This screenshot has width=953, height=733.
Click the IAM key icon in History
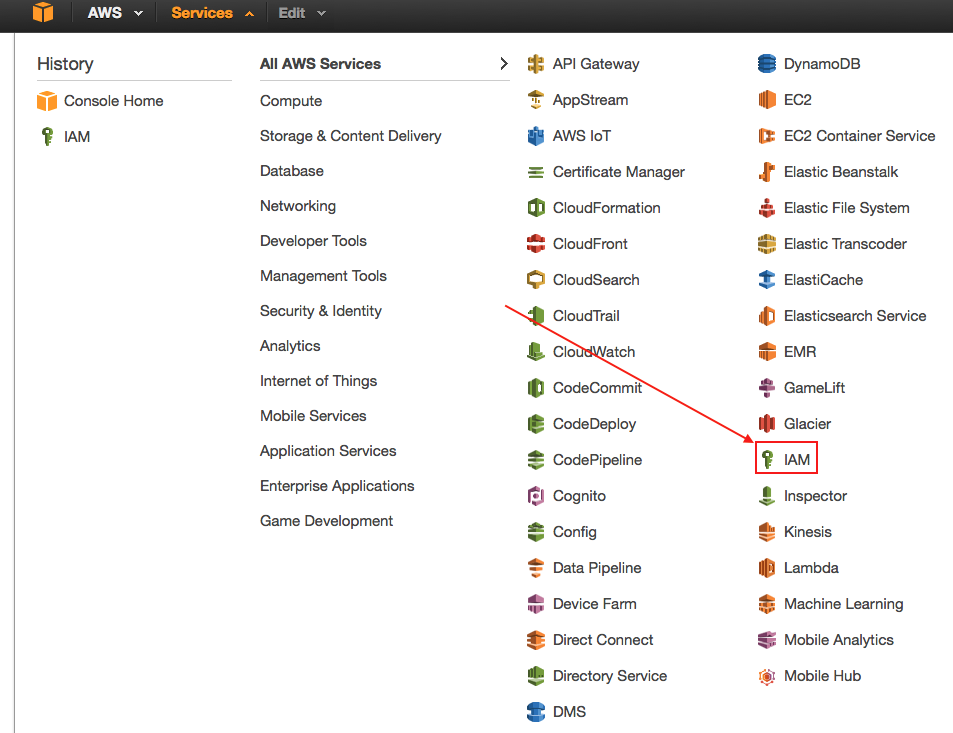click(46, 136)
